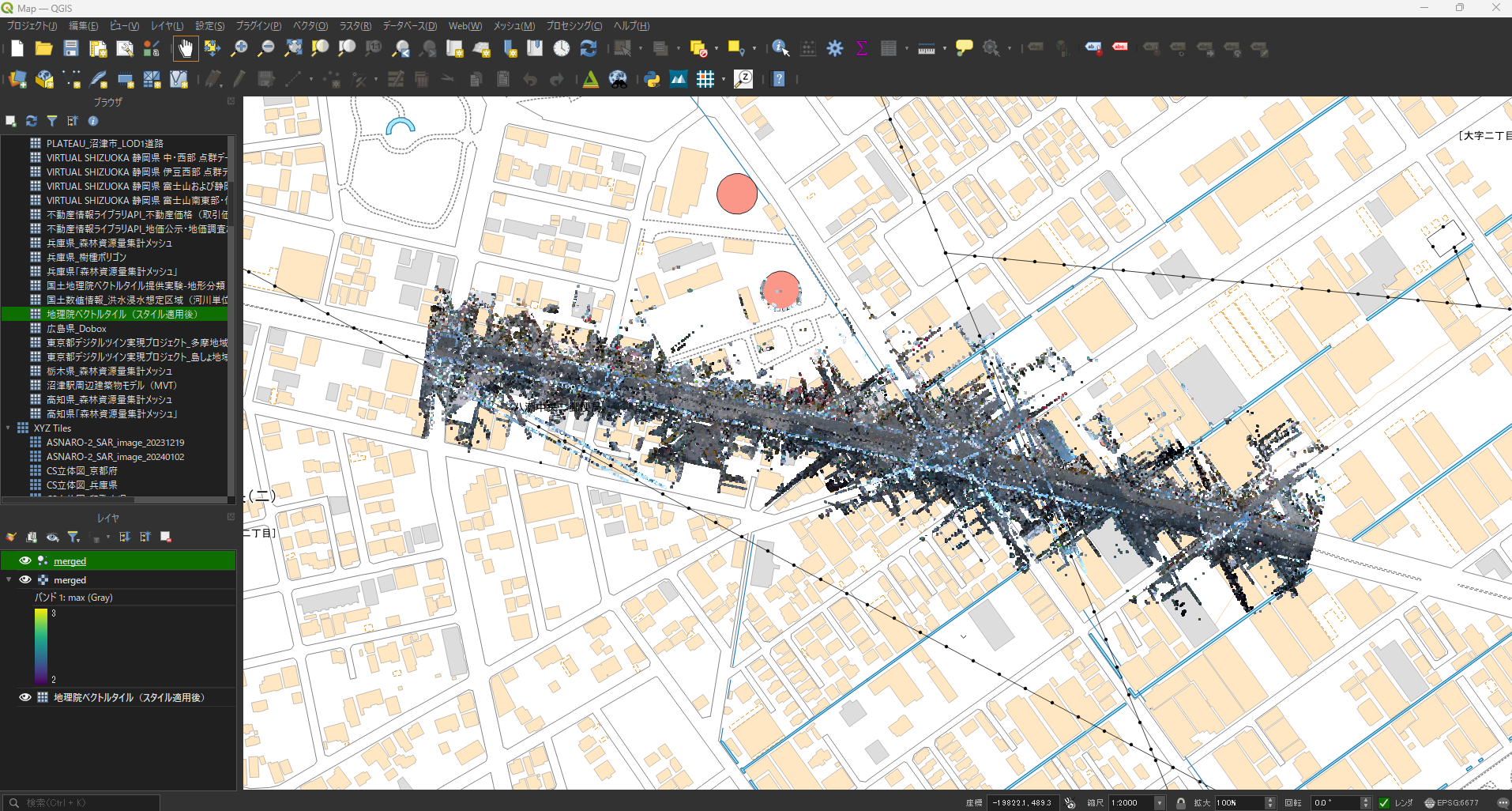The image size is (1512, 811).
Task: Select 広島県_Dobox in the browser
Action: tap(76, 329)
